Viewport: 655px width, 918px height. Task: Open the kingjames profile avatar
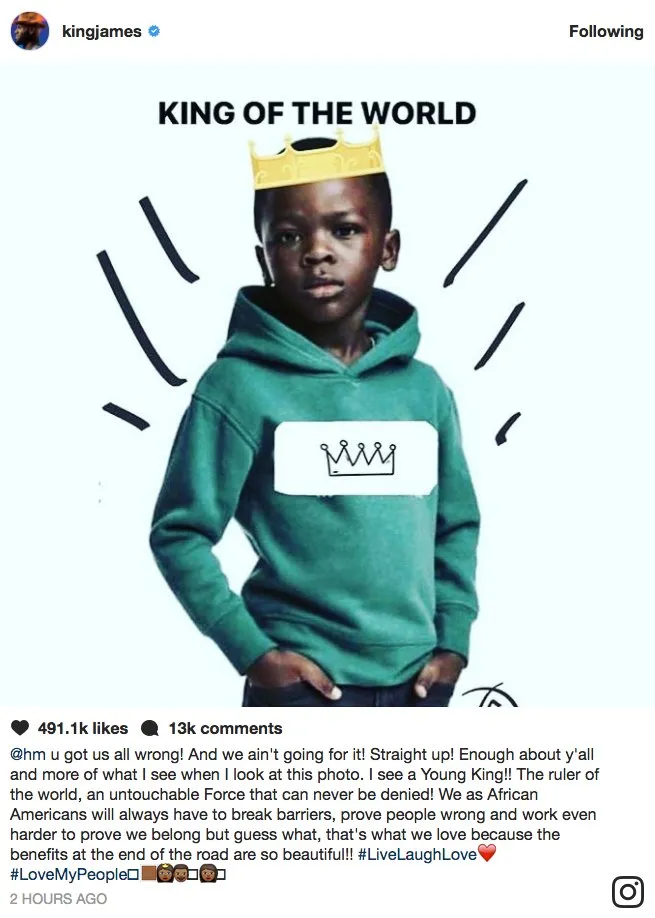(30, 30)
